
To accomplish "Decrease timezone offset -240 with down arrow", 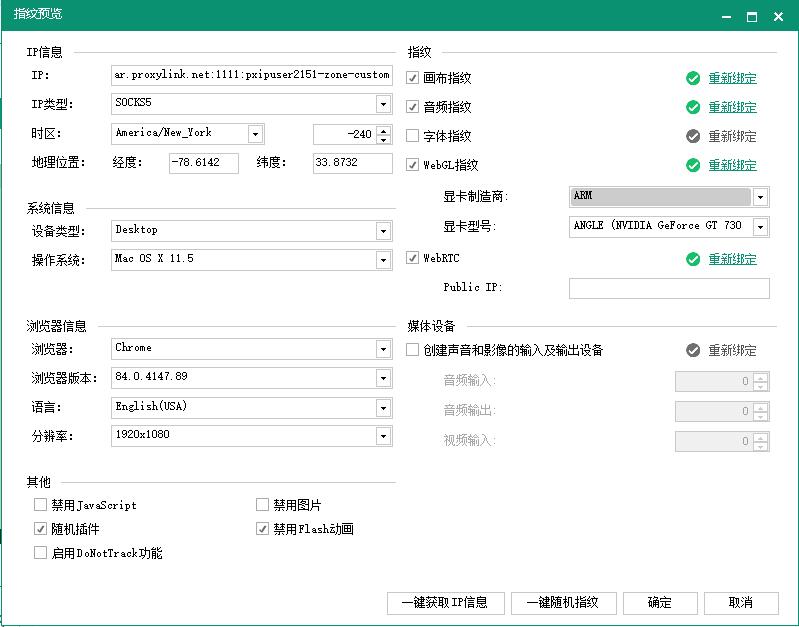I will tap(384, 139).
